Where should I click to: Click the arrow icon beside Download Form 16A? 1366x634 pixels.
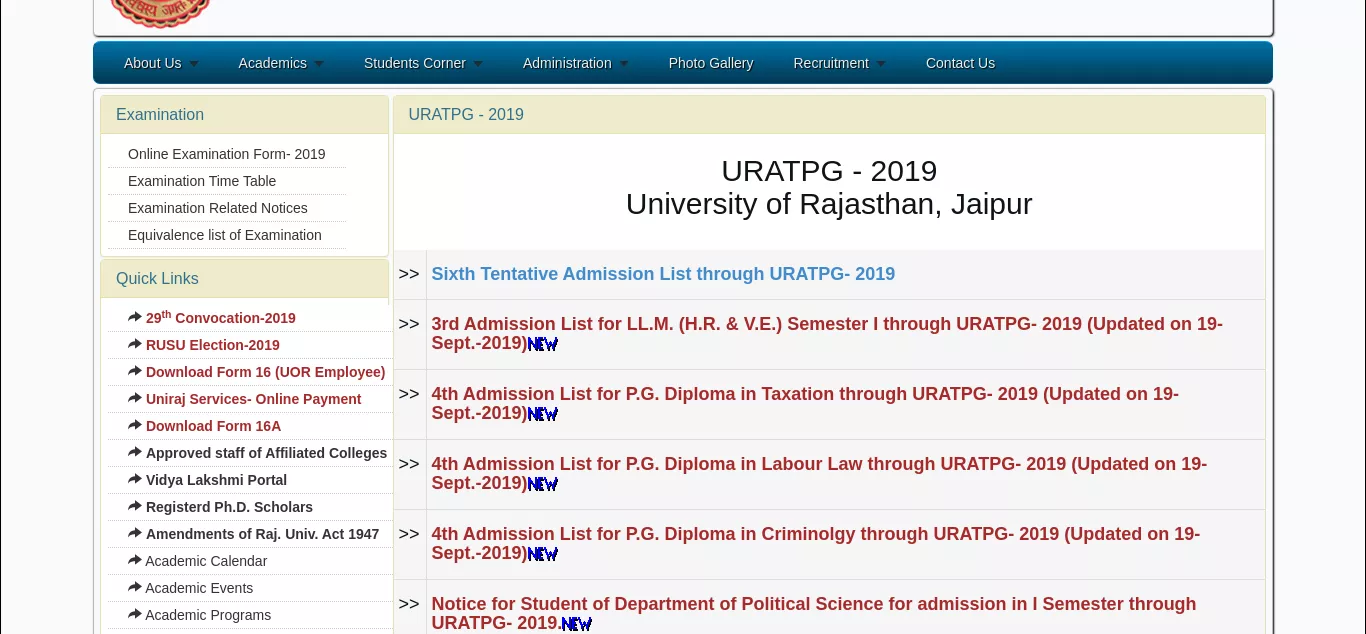[x=135, y=425]
